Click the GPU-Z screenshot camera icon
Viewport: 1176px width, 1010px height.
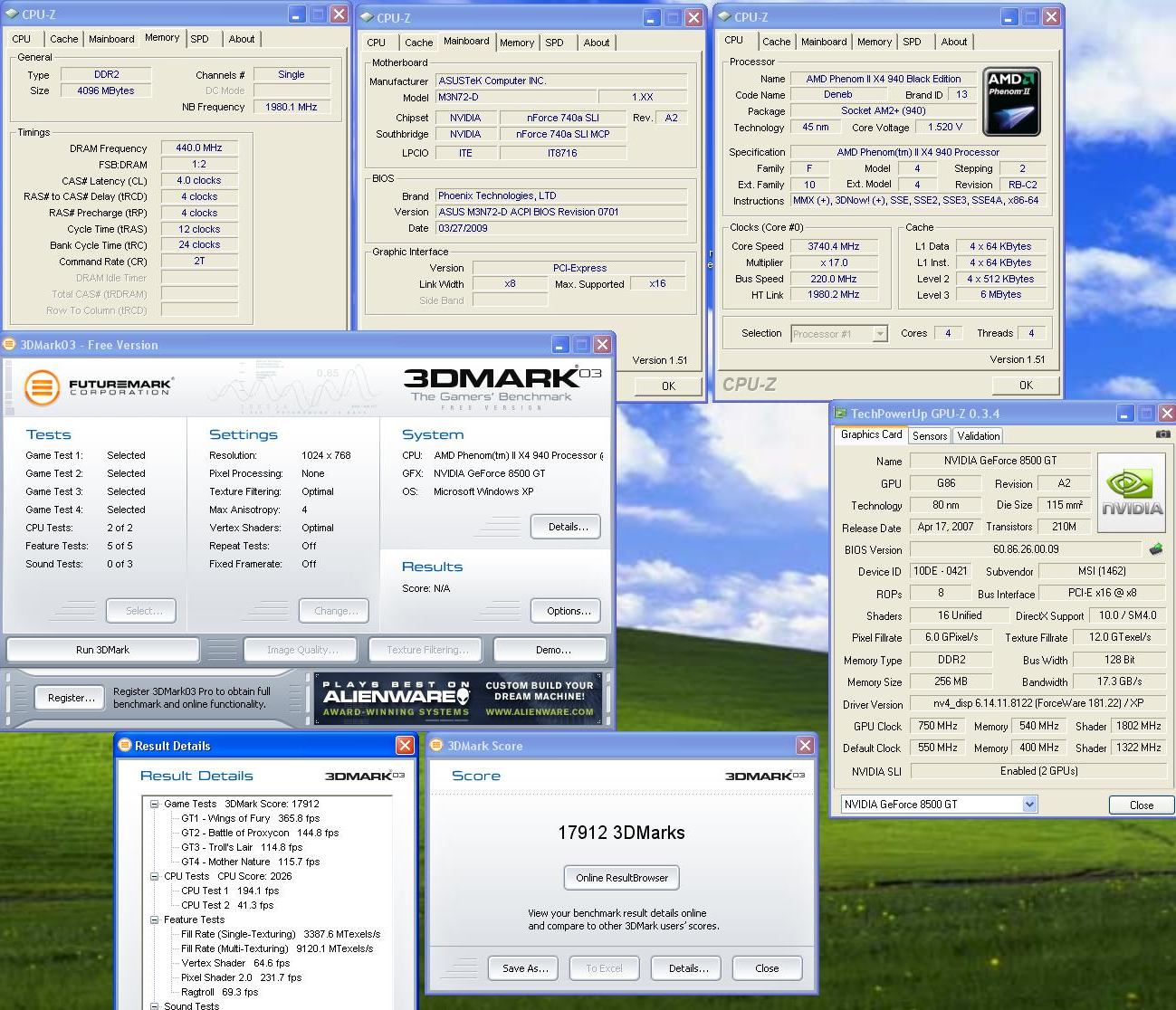click(1162, 434)
